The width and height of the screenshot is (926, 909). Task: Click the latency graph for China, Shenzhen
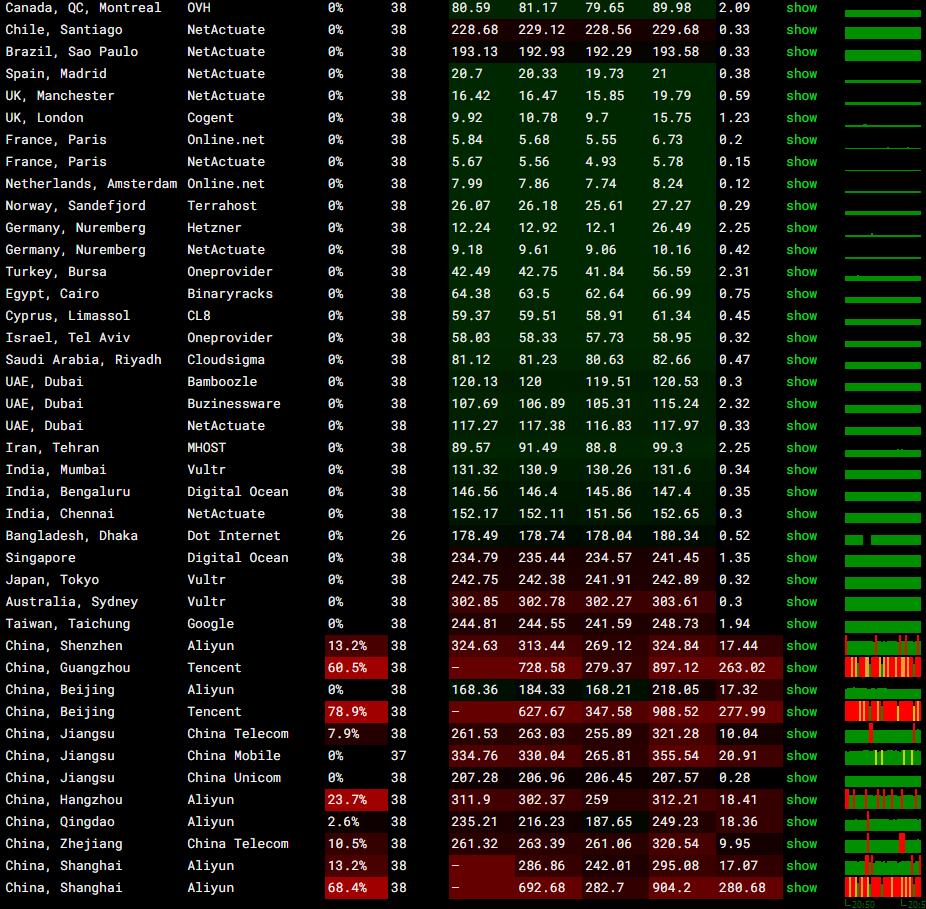tap(882, 646)
